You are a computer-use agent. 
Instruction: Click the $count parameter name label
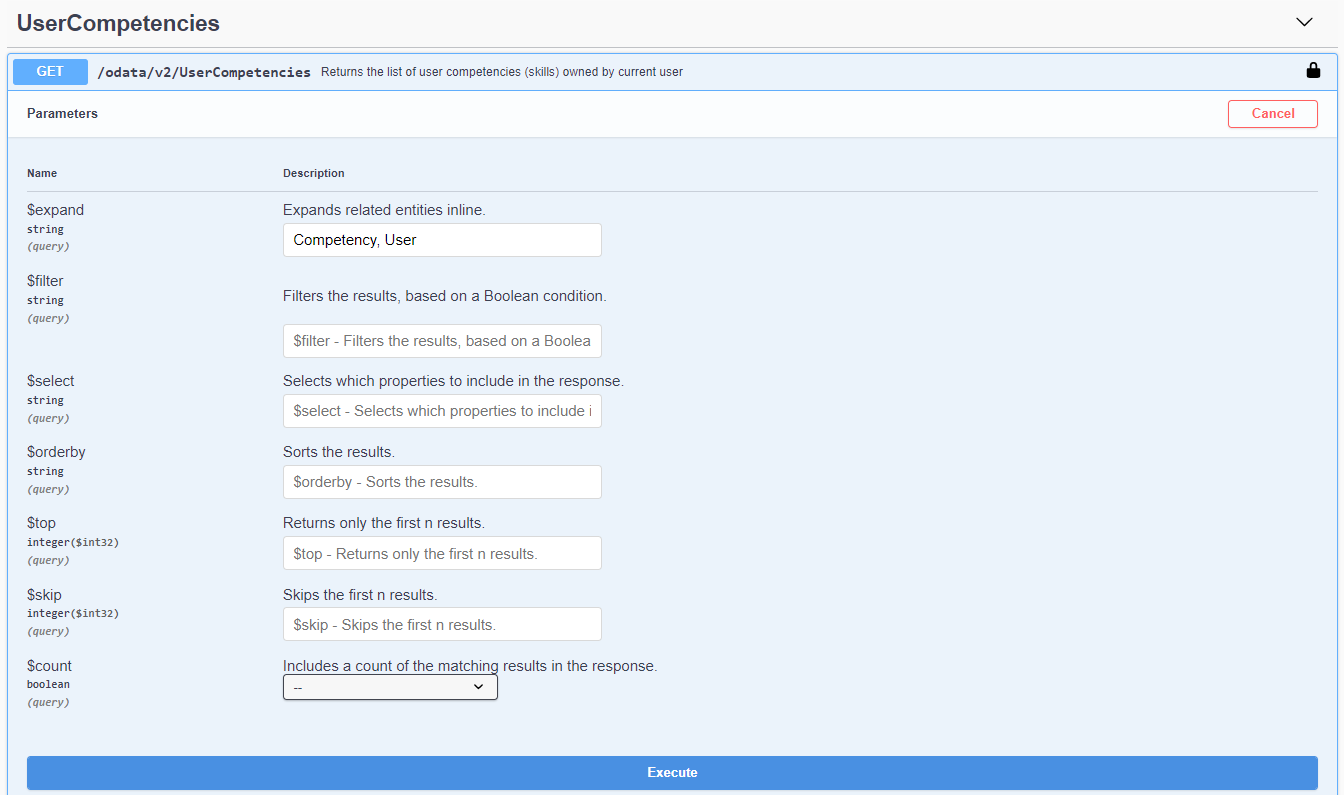click(x=49, y=666)
